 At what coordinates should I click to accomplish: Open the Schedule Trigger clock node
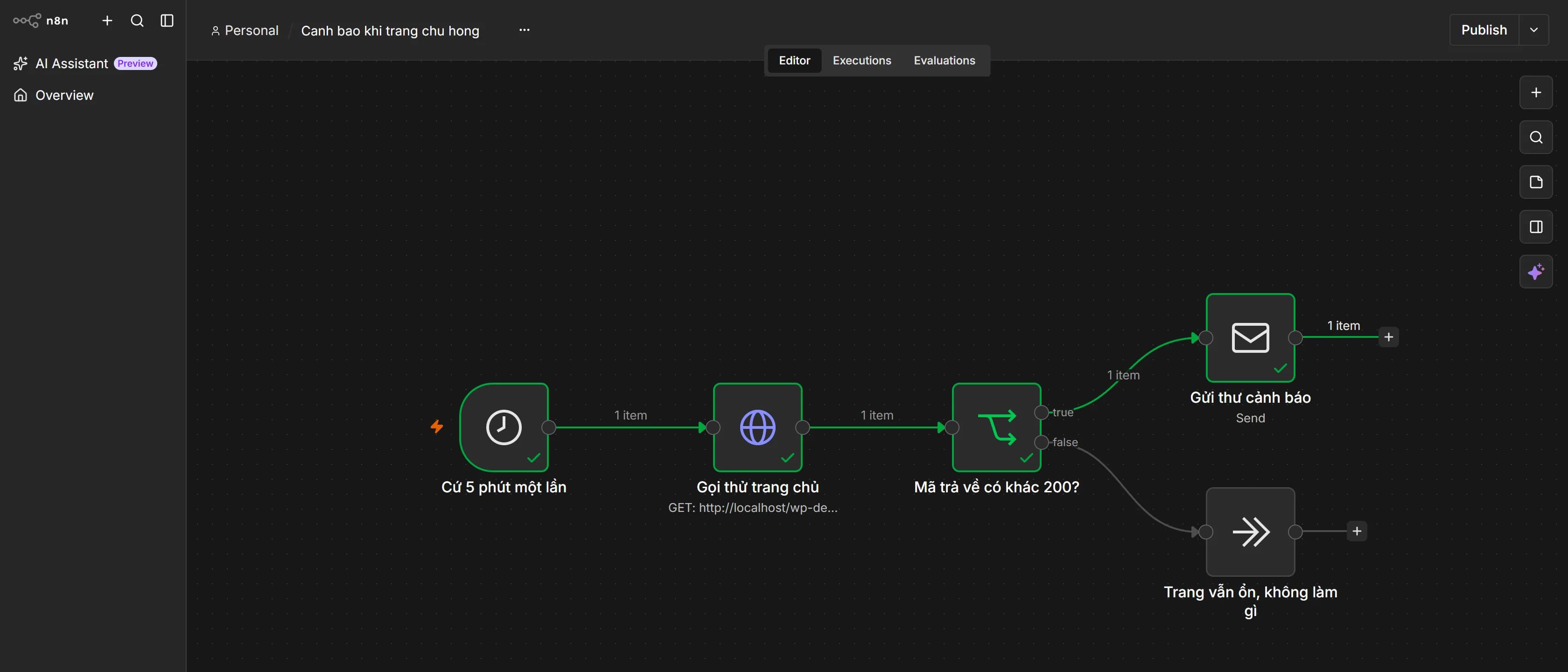(504, 427)
